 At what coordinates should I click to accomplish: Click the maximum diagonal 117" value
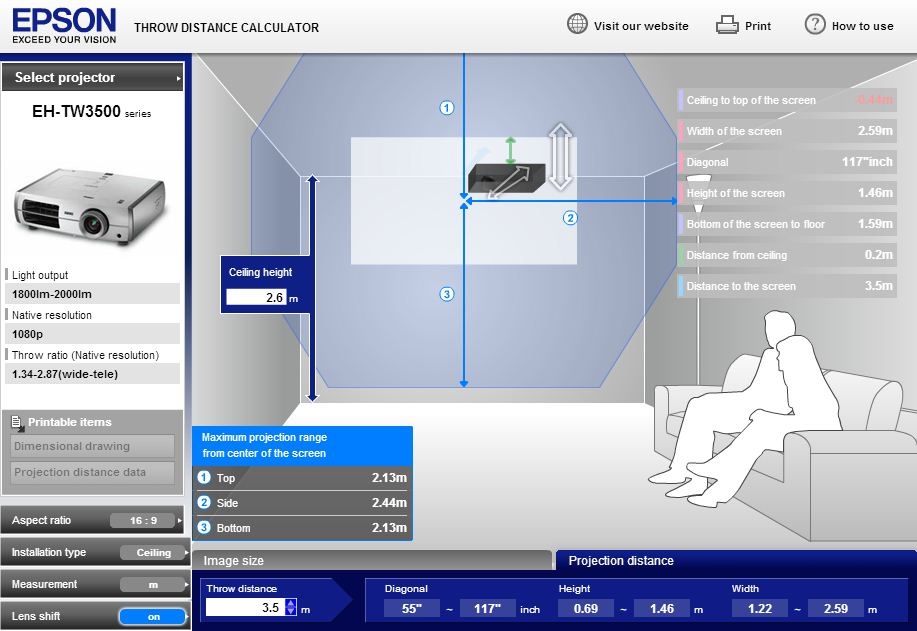[x=487, y=609]
